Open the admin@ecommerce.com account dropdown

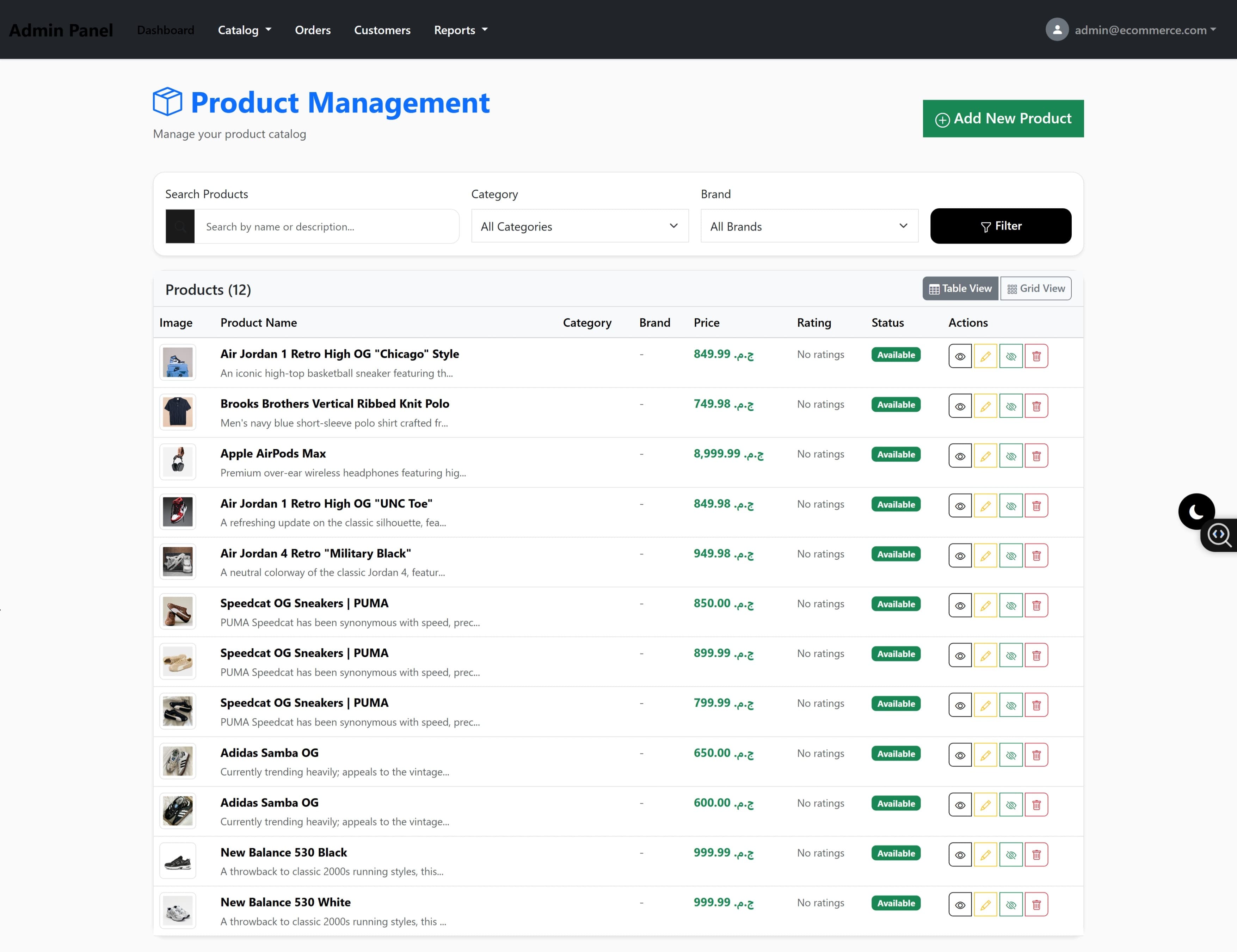coord(1145,30)
